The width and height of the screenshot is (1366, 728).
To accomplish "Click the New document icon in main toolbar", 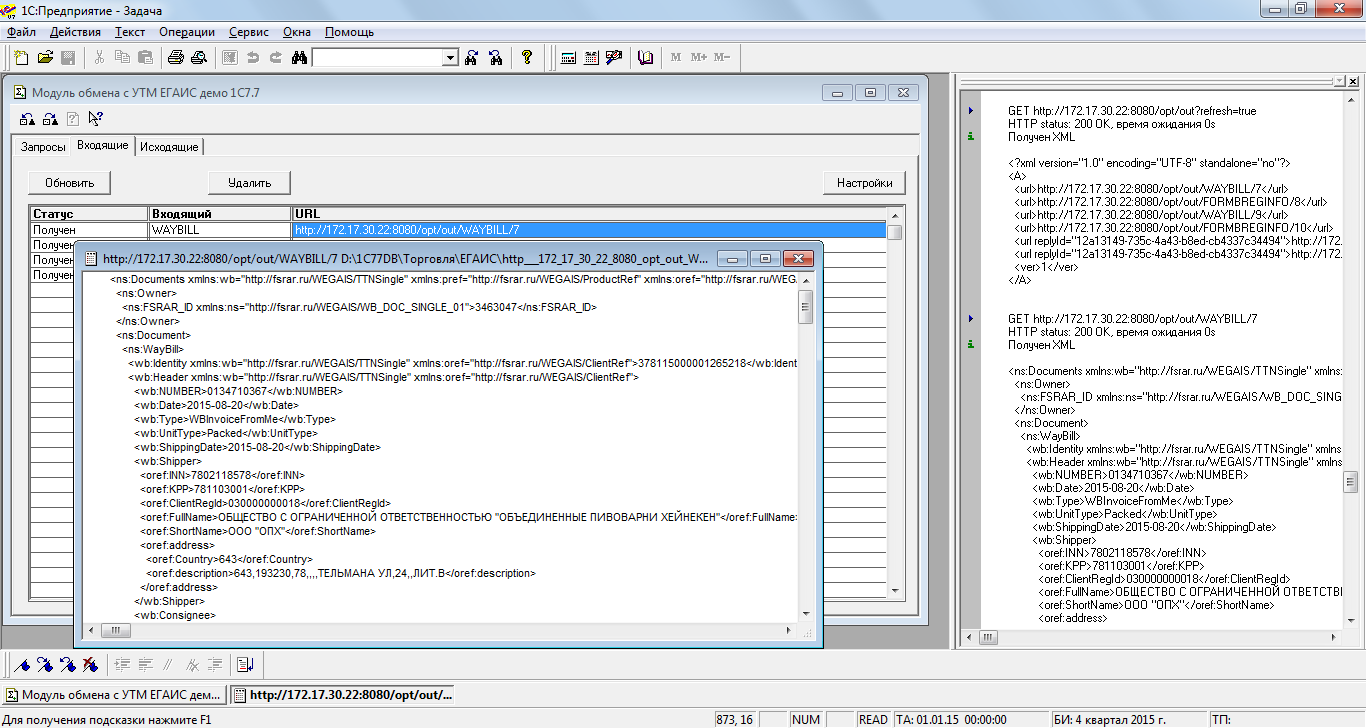I will click(22, 57).
